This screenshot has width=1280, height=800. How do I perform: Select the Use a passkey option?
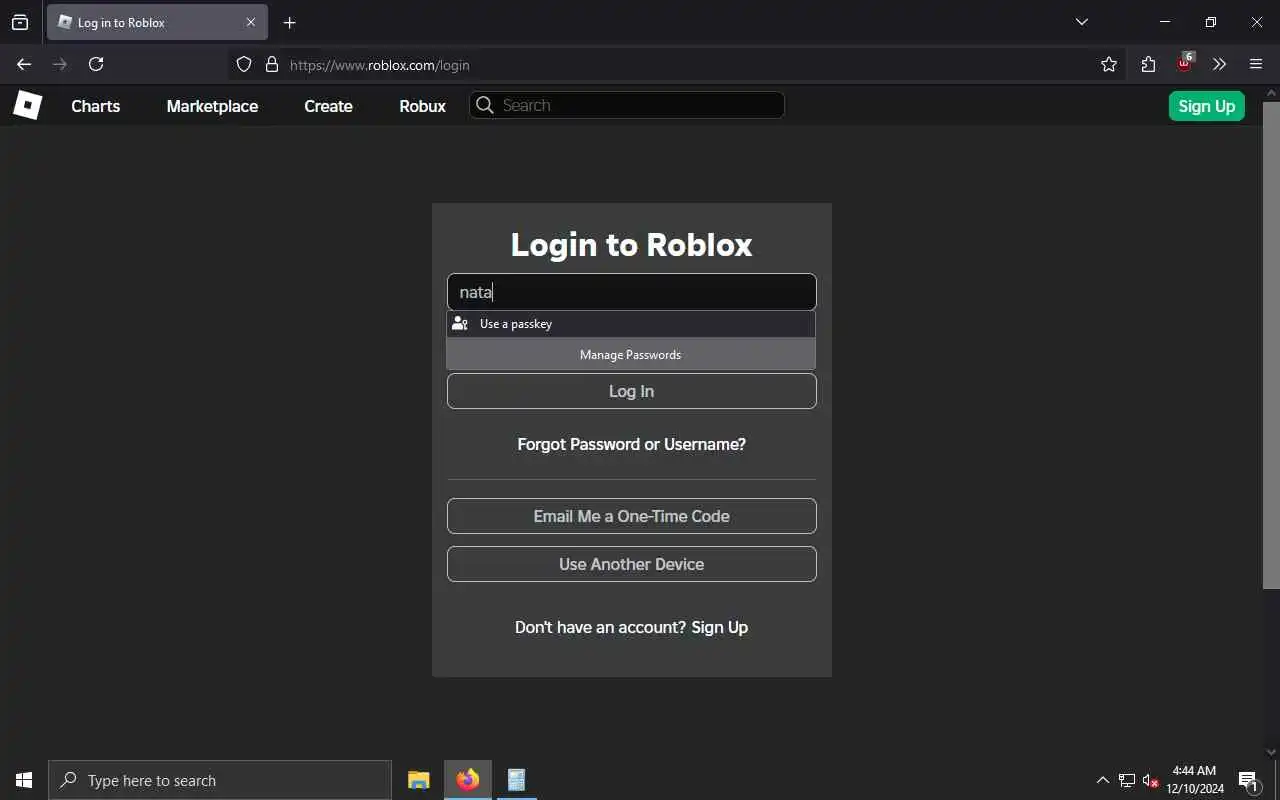(x=631, y=324)
